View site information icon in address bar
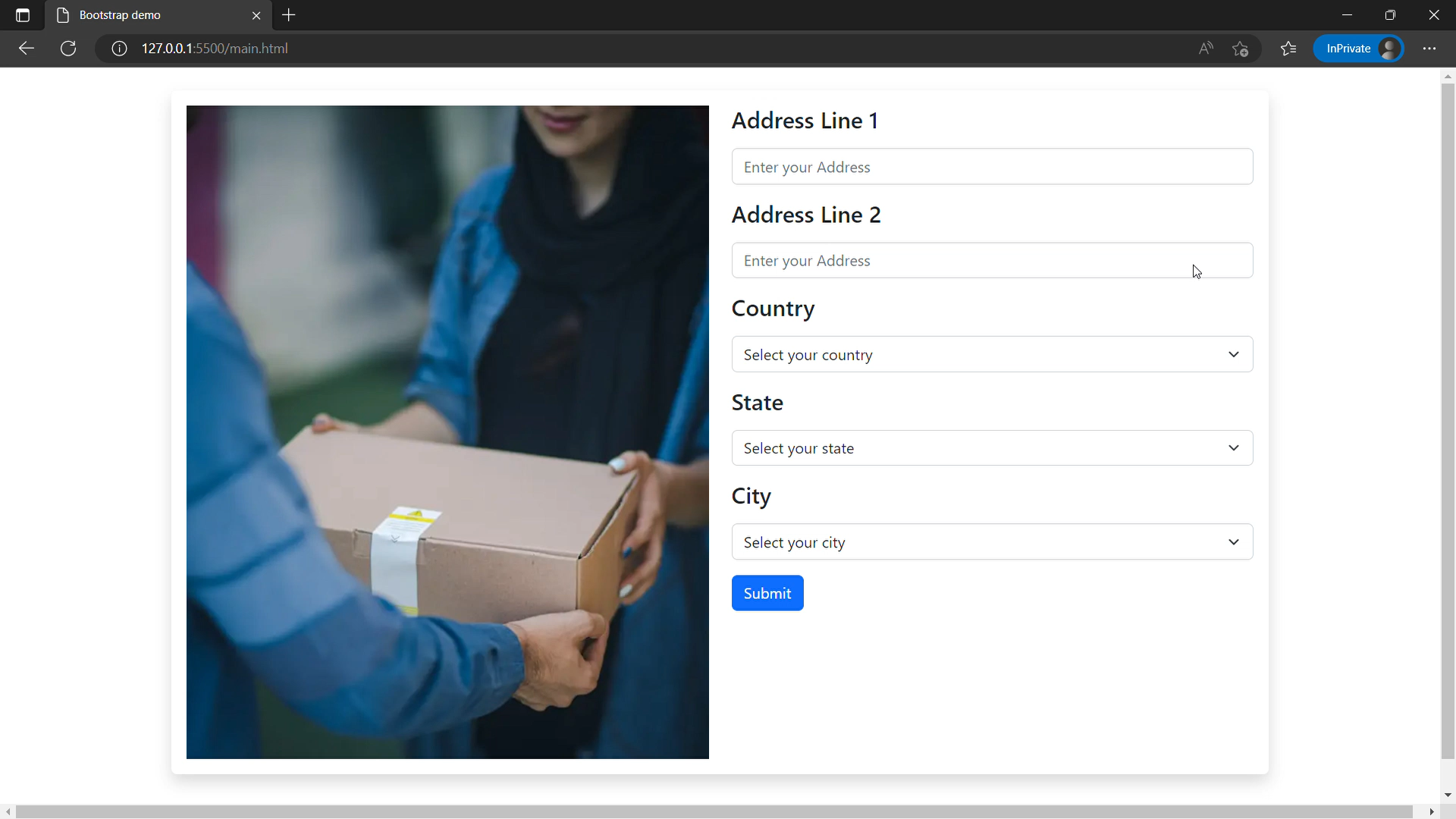This screenshot has width=1456, height=819. (119, 49)
